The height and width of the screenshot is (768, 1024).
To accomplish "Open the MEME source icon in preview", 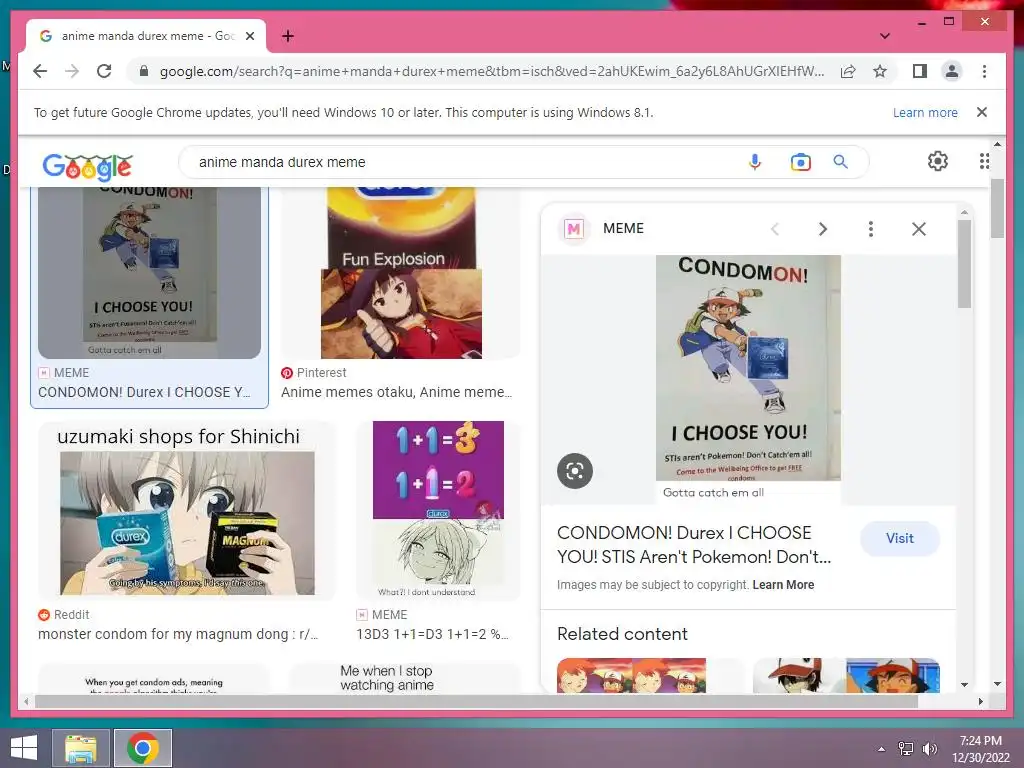I will coord(574,229).
